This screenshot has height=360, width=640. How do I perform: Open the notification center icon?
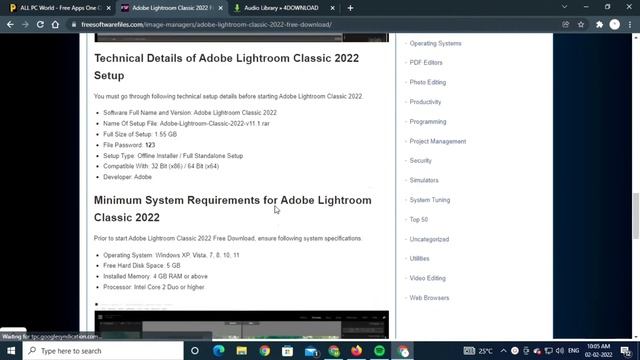click(626, 351)
